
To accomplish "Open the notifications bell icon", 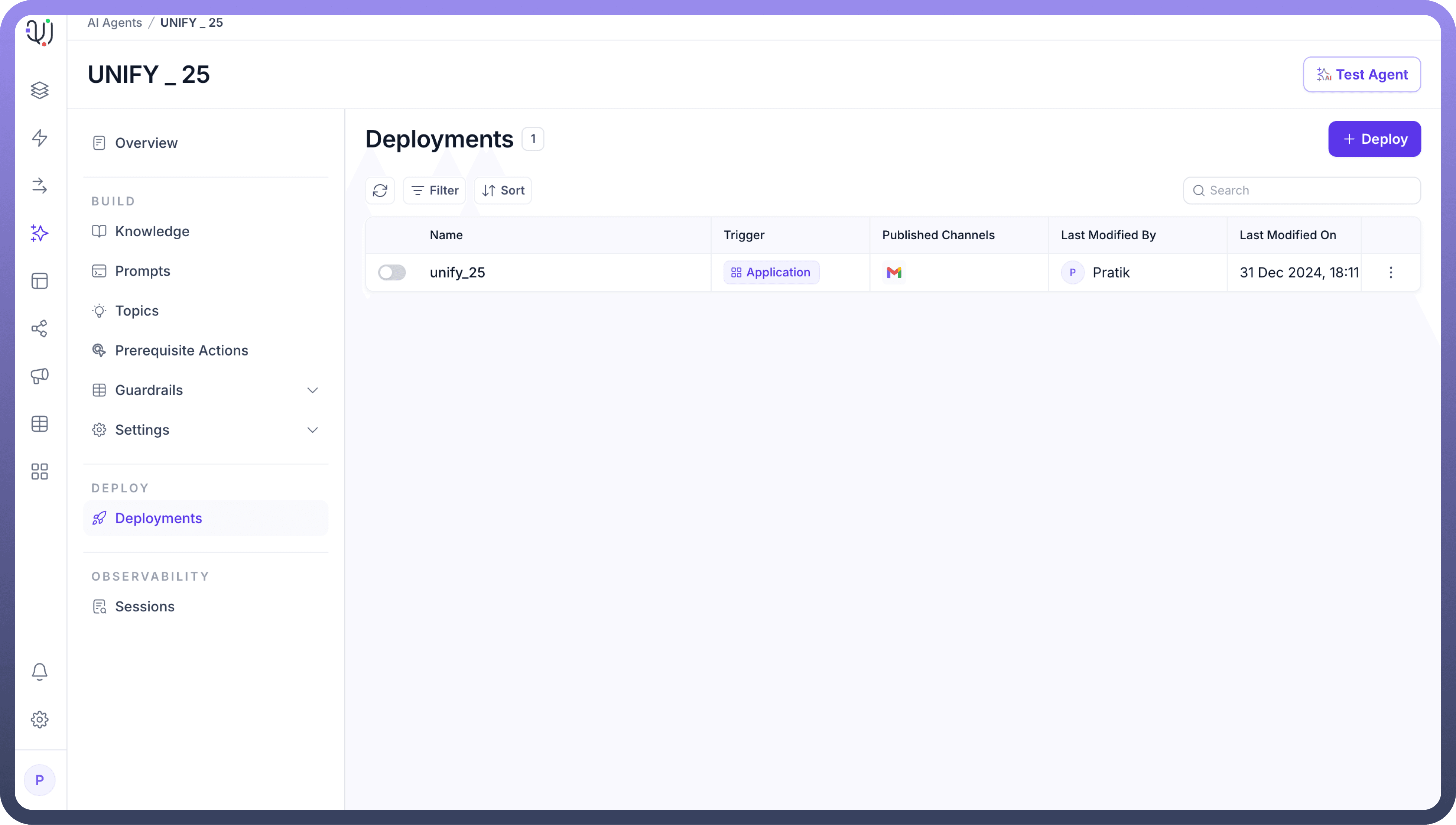I will click(x=40, y=672).
